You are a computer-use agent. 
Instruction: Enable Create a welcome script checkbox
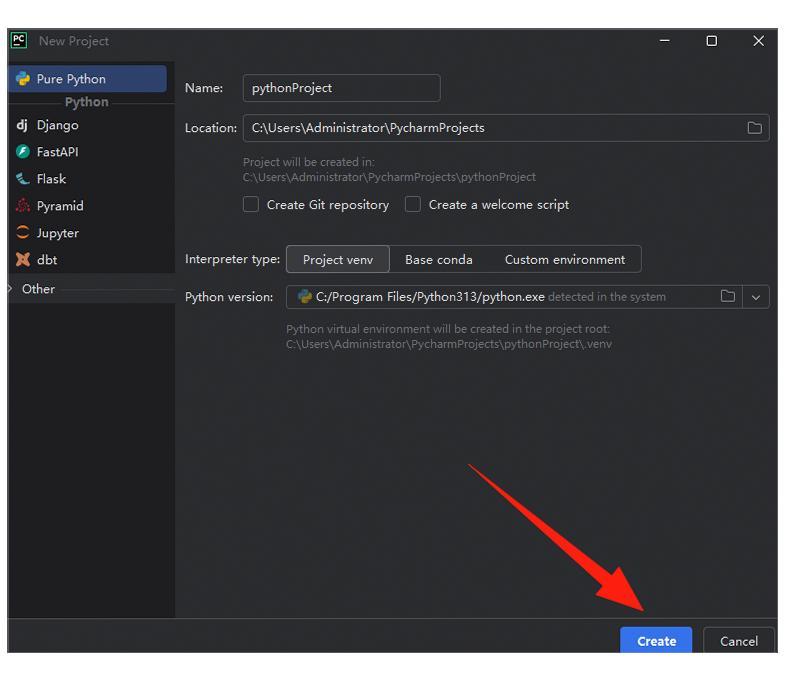(x=413, y=204)
